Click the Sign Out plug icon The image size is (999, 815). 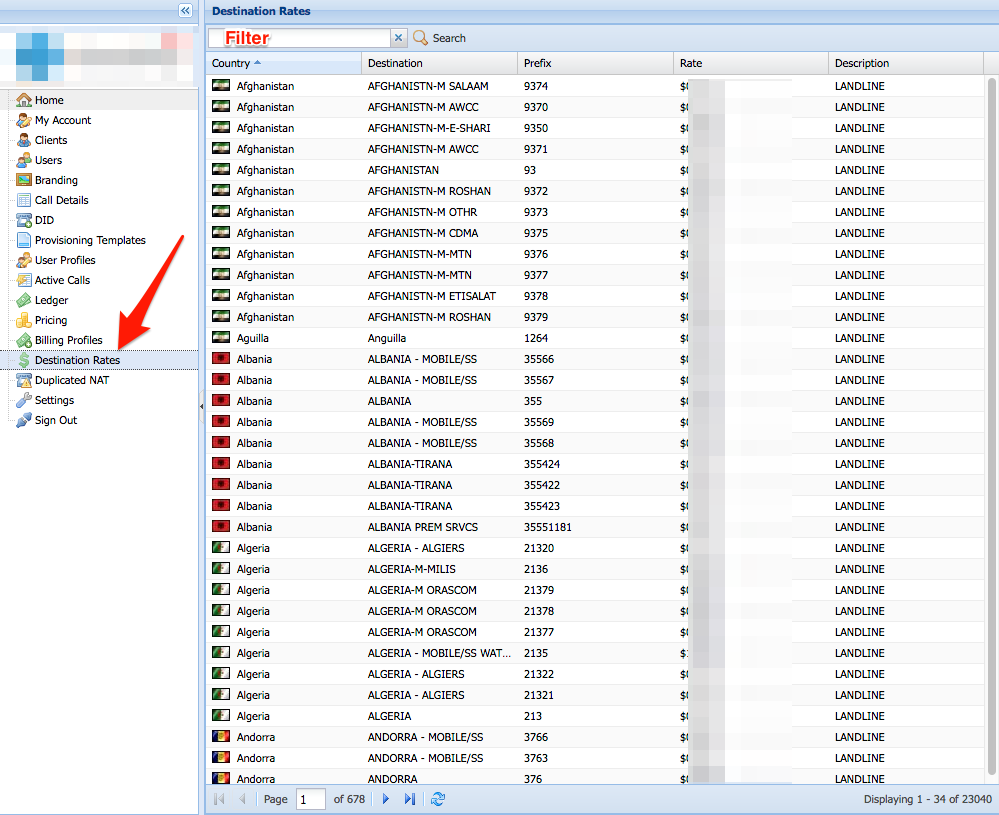(x=24, y=420)
